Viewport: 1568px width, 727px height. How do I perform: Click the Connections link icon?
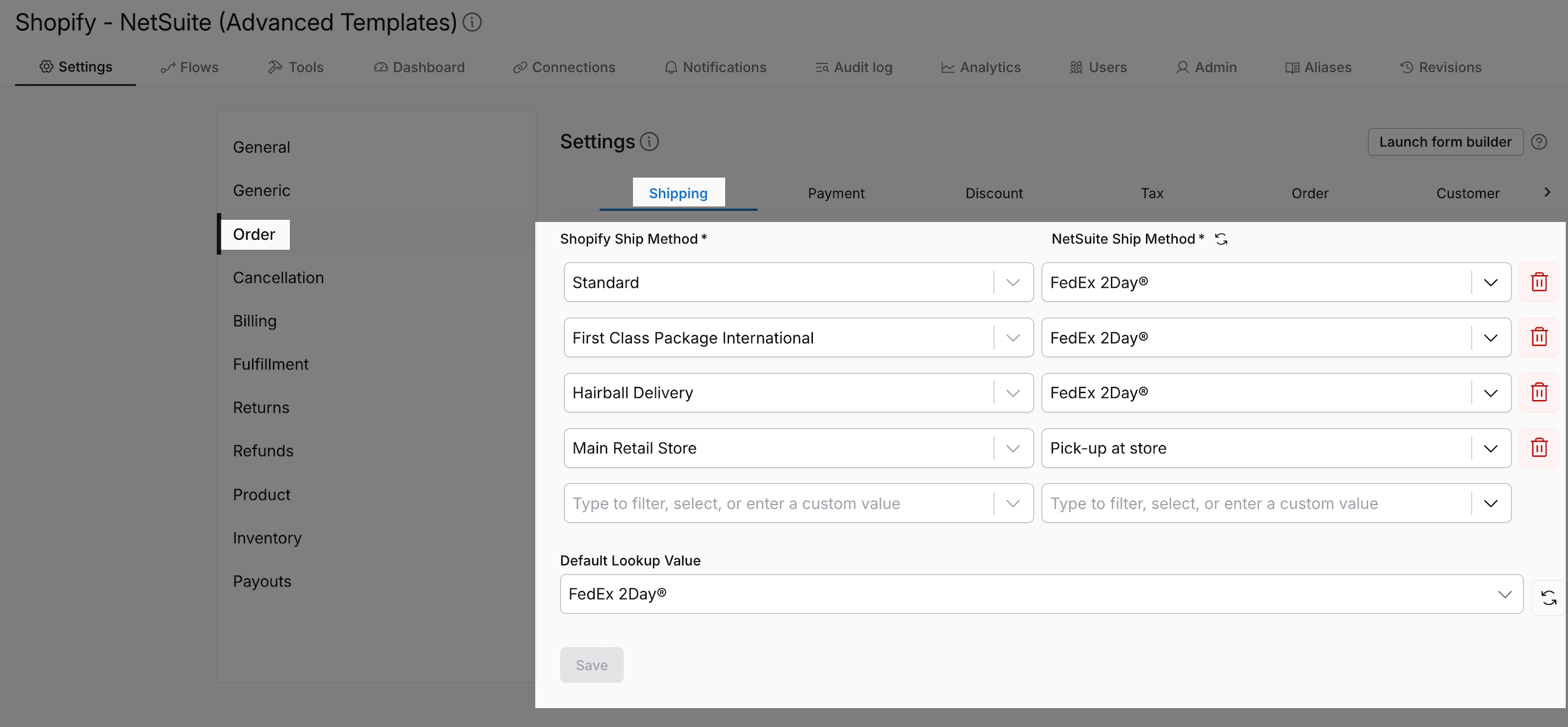pyautogui.click(x=519, y=68)
